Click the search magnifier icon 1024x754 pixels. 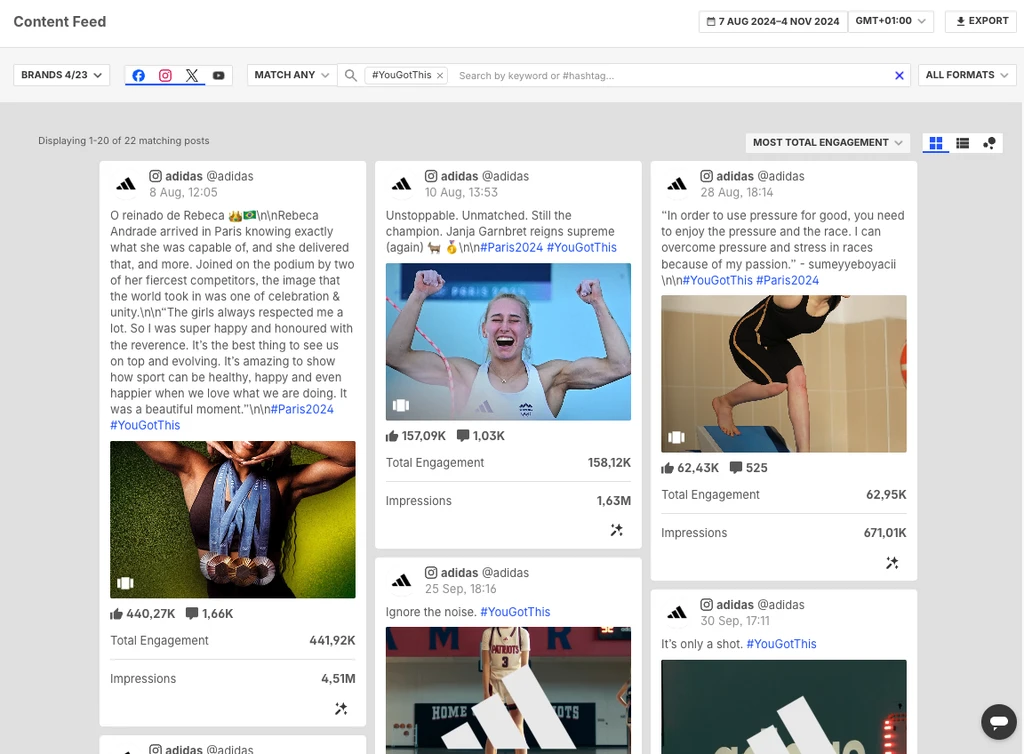tap(351, 75)
